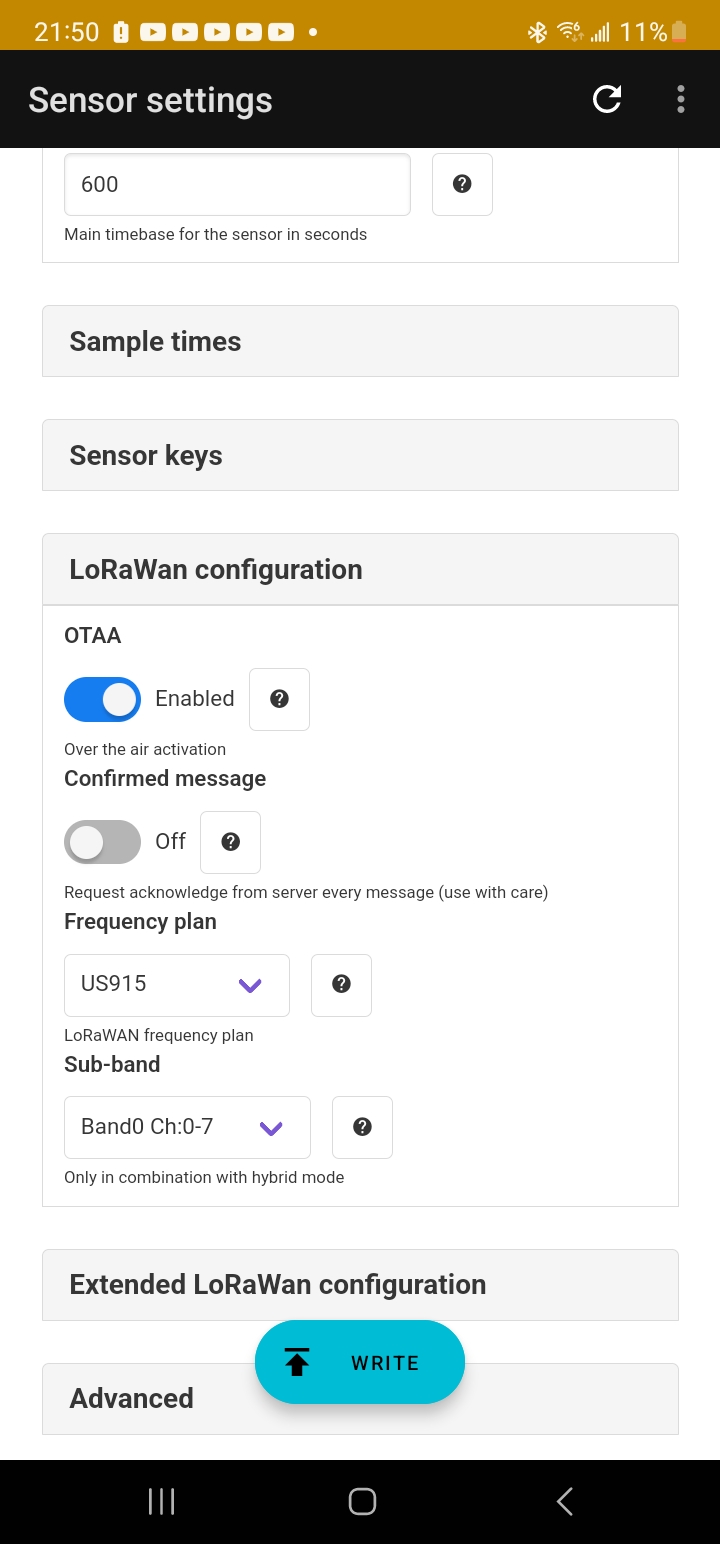This screenshot has width=720, height=1544.
Task: Collapse the LoRaWan configuration section
Action: click(x=360, y=569)
